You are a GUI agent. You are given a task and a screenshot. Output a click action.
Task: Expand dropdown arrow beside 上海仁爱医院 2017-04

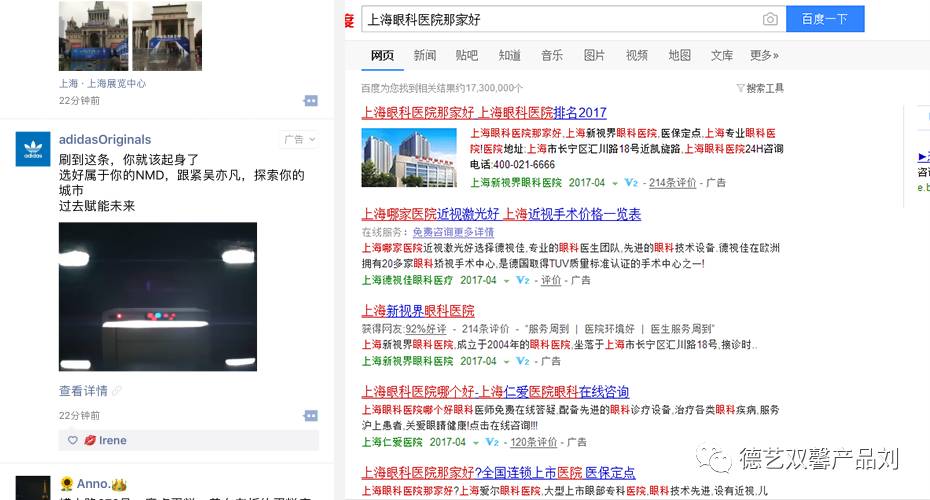476,442
